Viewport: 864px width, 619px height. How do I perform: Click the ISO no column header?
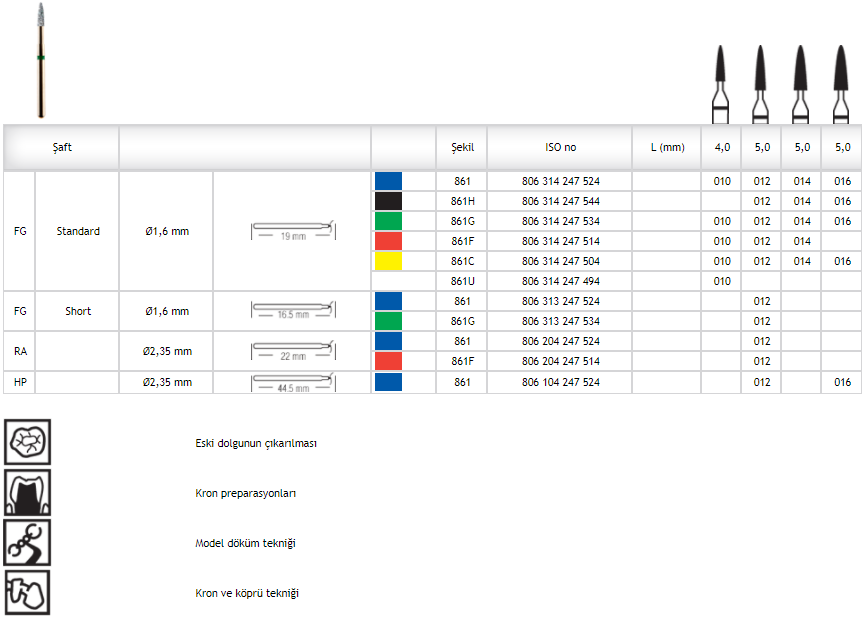[x=560, y=147]
